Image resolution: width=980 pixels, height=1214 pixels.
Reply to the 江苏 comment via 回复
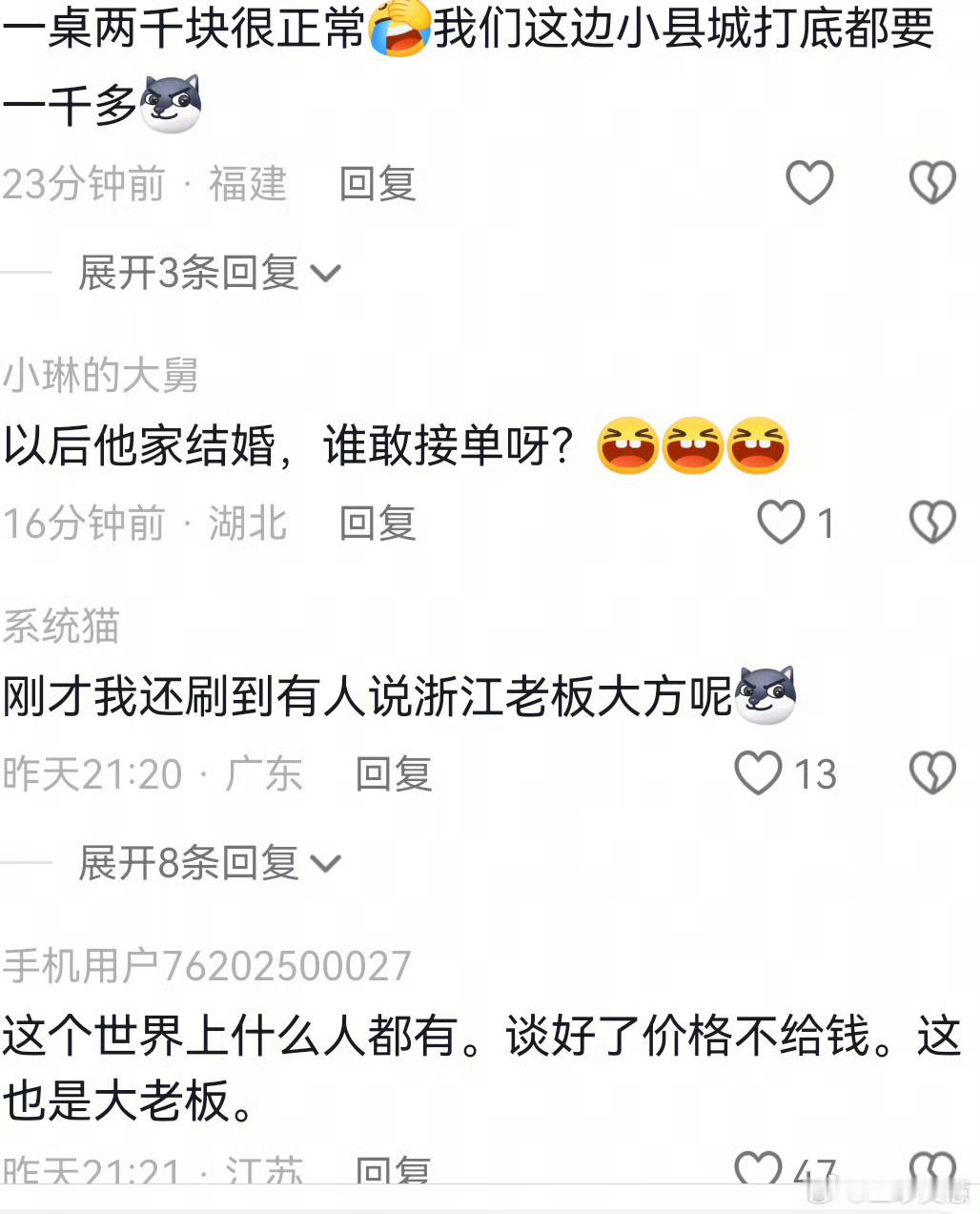pos(394,1170)
